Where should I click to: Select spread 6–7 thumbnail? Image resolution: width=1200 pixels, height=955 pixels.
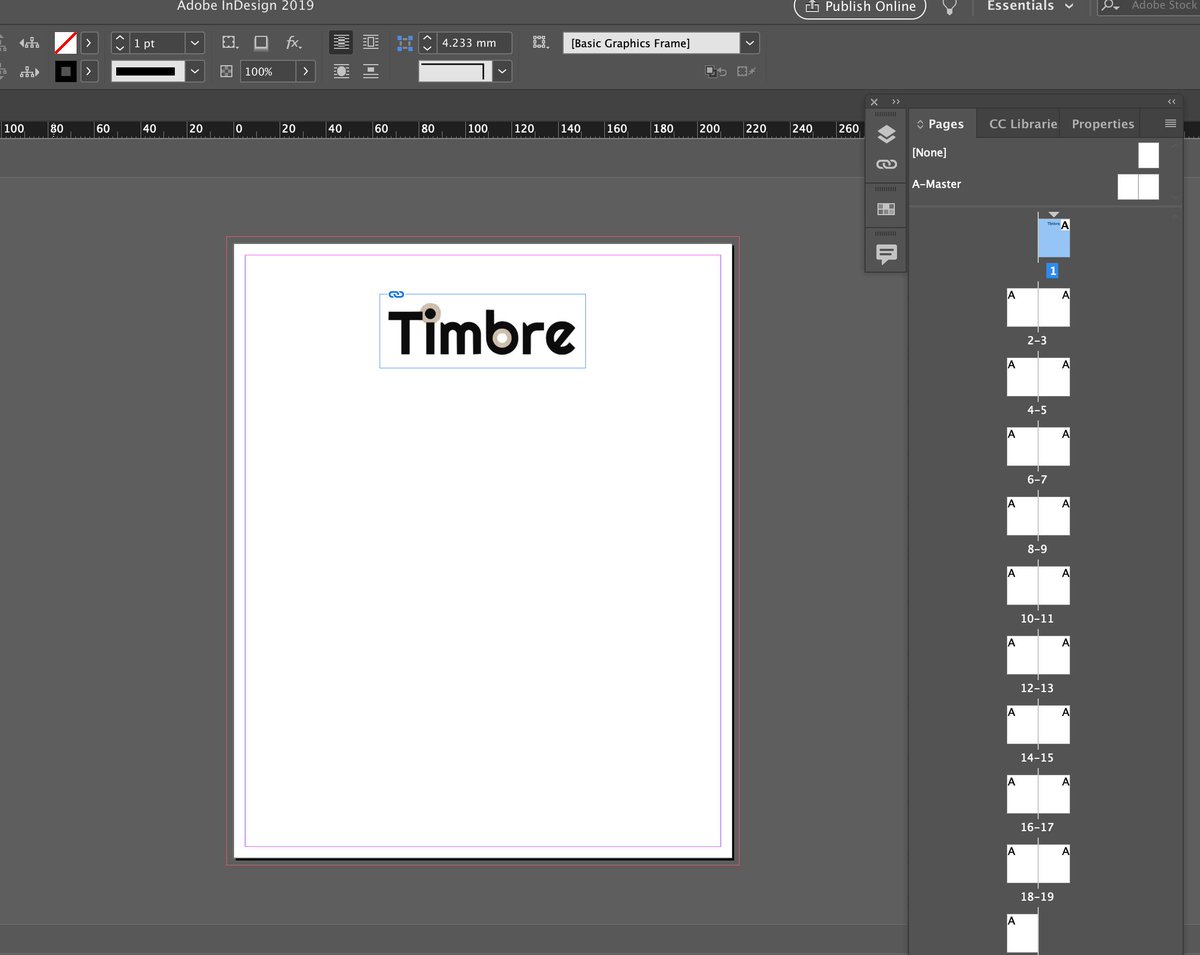(1038, 447)
